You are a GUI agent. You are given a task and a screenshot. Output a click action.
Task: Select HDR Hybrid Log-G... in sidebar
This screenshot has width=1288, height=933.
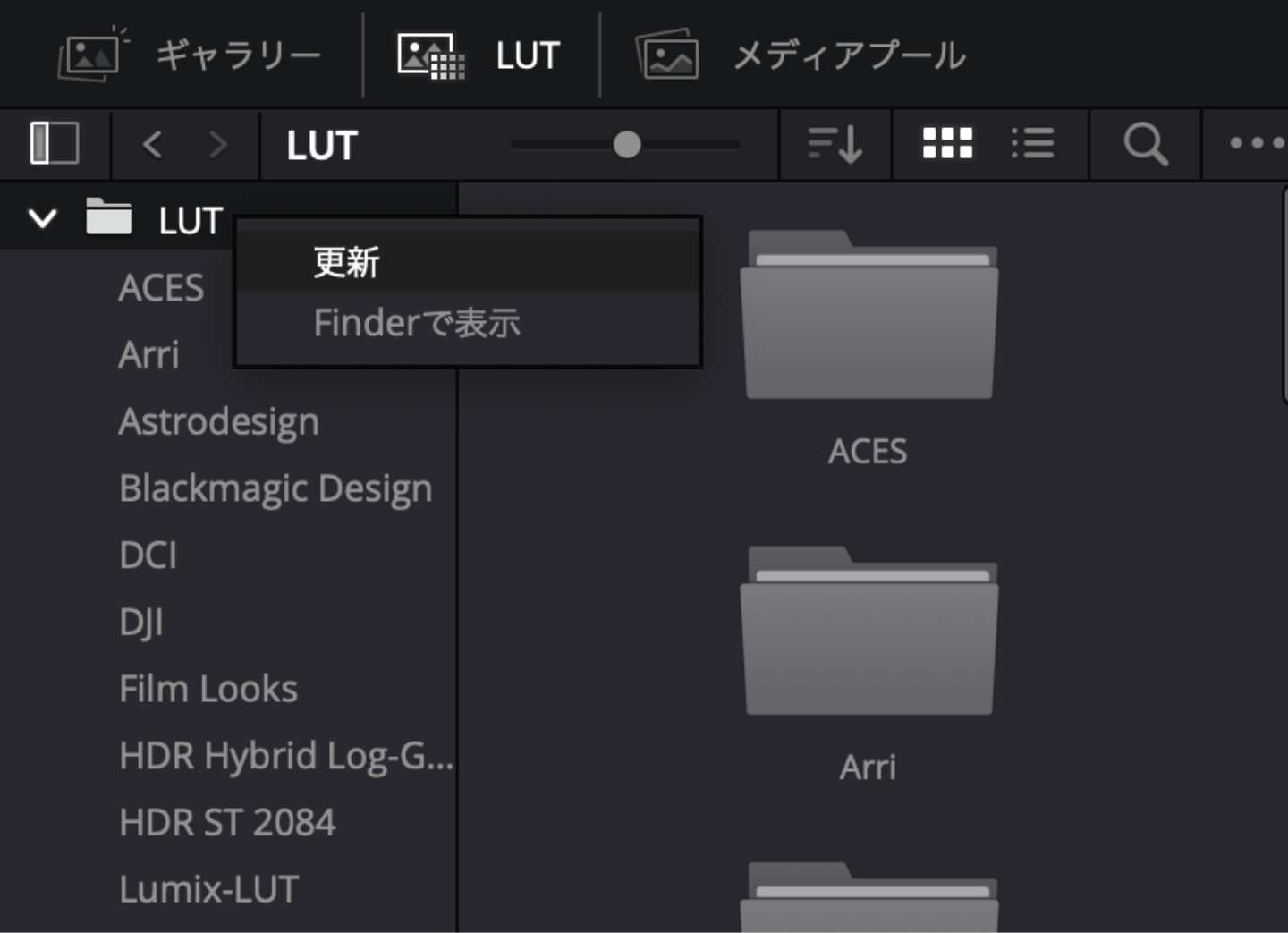[286, 757]
